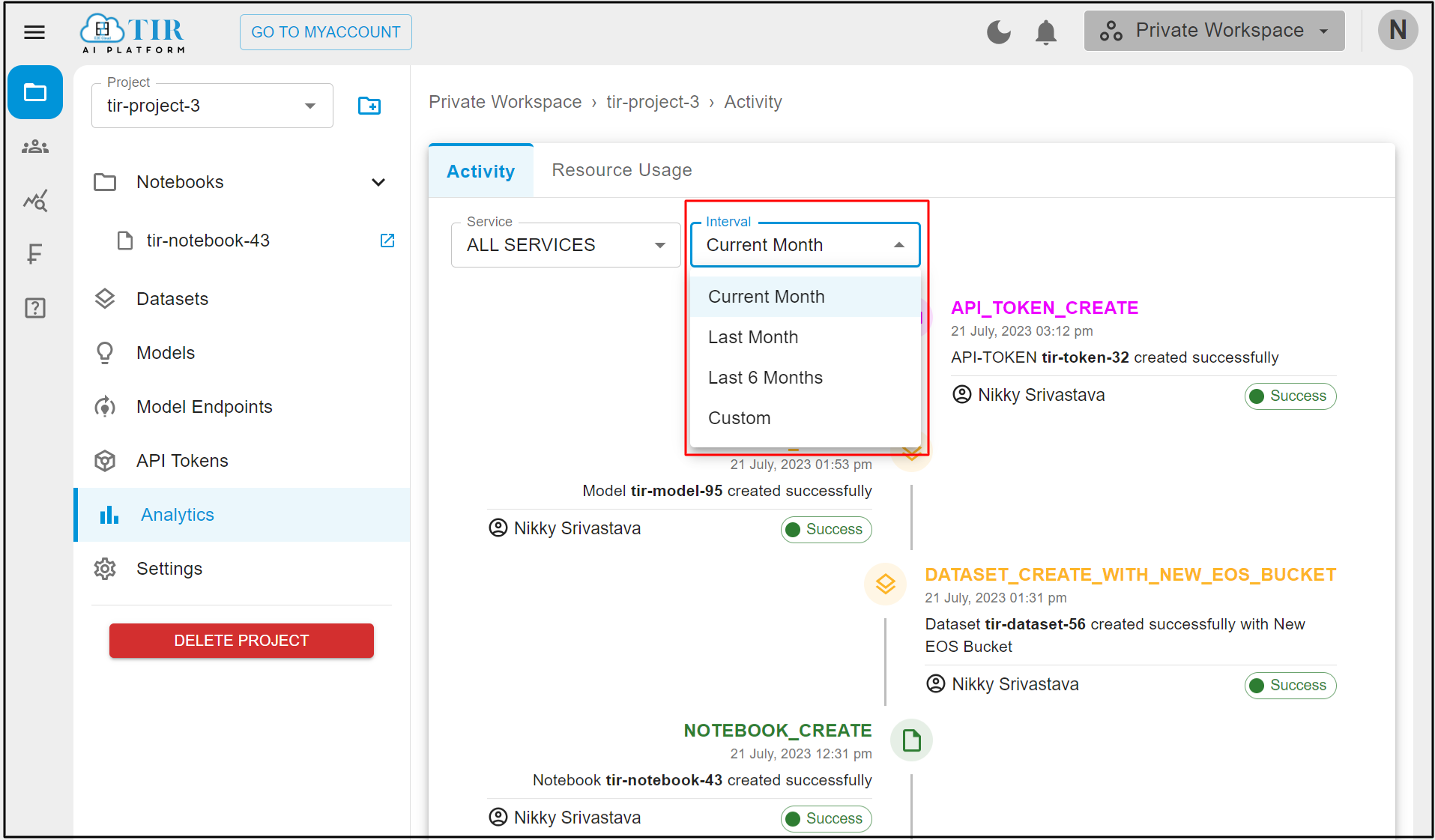
Task: Click the timestamp 21 July, 2023 03:12 pm
Action: click(1022, 331)
